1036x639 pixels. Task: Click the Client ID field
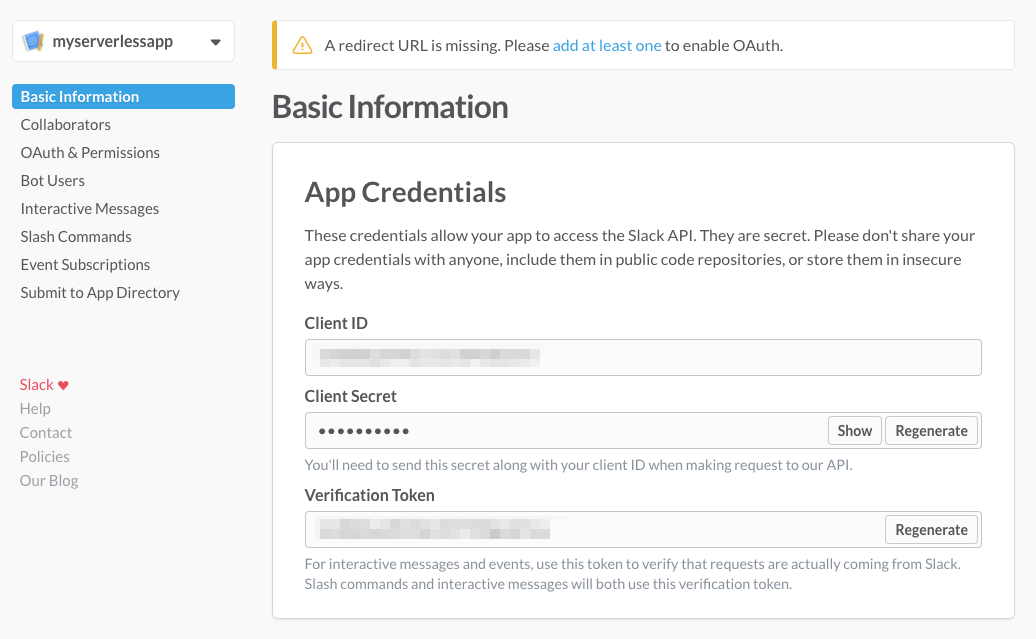[643, 357]
